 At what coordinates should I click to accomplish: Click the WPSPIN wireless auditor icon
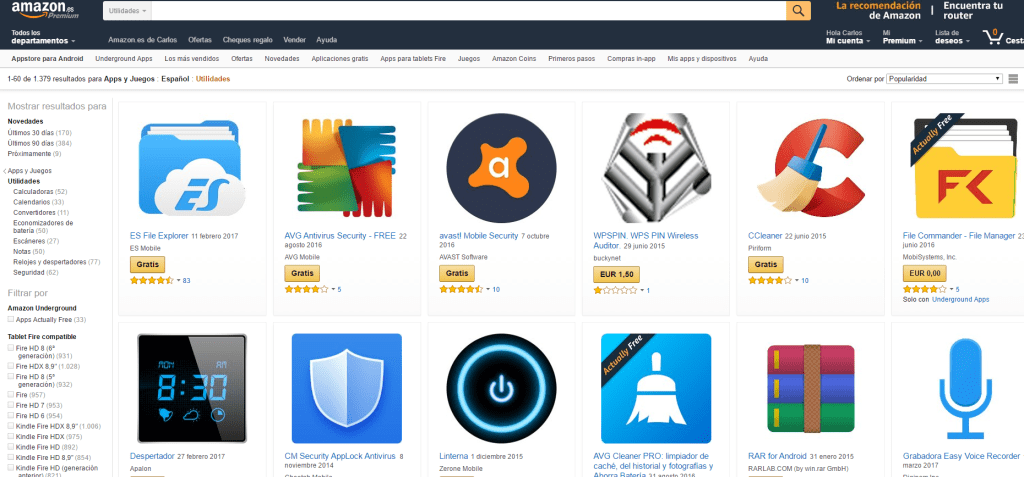pos(654,165)
